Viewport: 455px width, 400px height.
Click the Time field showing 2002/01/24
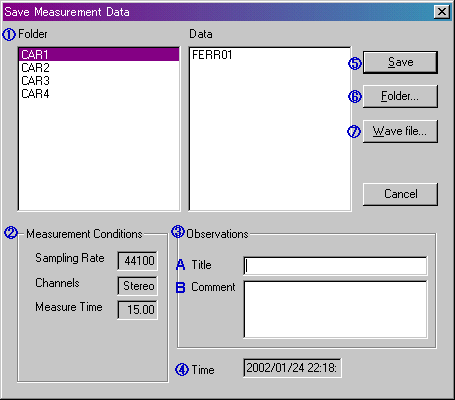pos(292,368)
